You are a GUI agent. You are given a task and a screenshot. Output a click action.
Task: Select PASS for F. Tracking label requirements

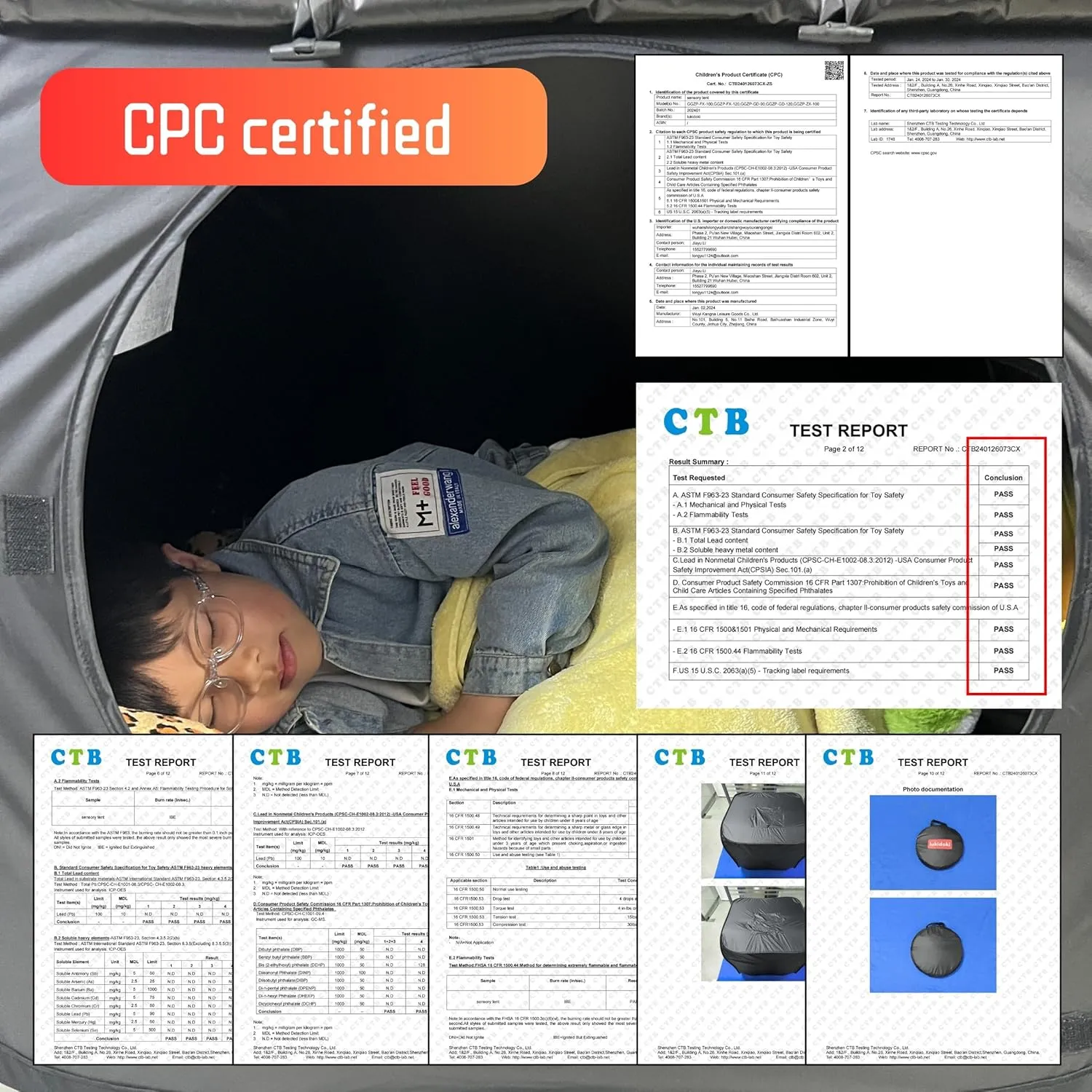[1003, 670]
